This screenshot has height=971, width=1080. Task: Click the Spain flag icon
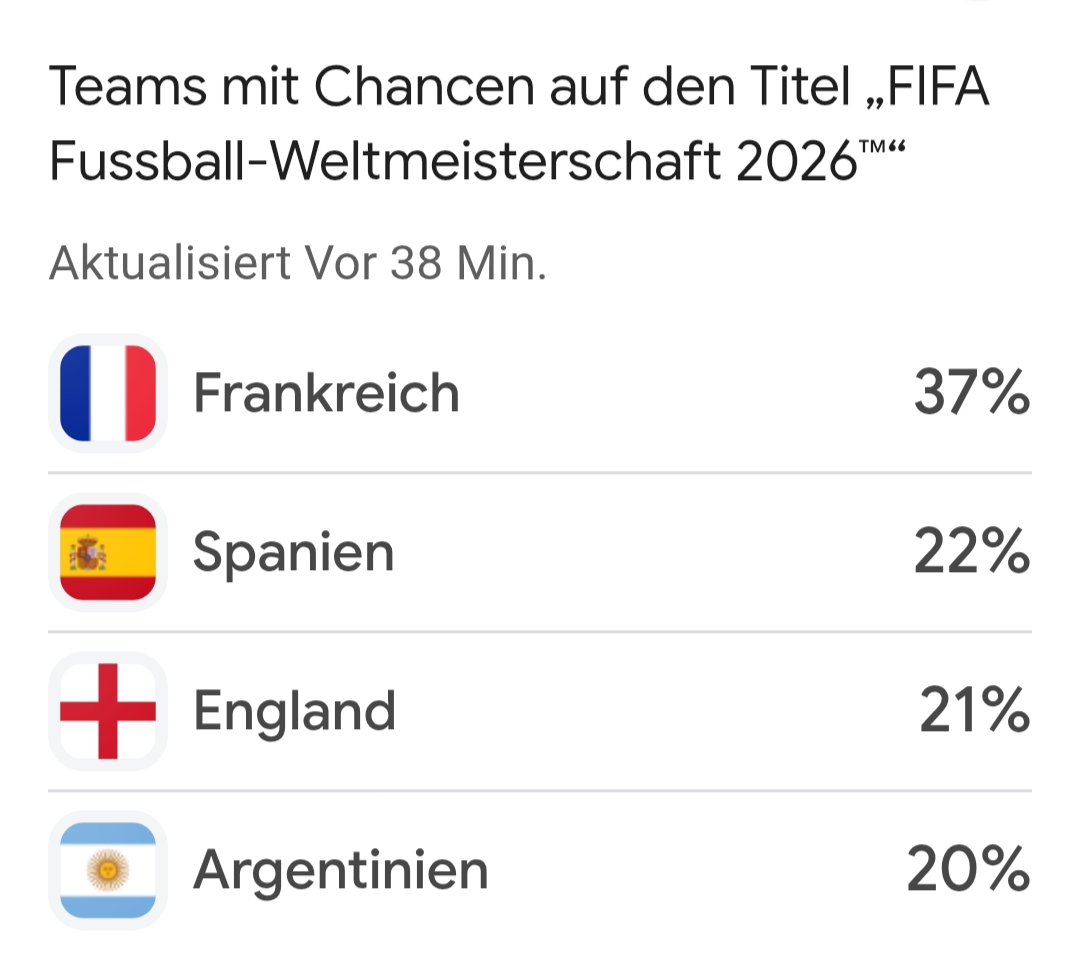[x=108, y=552]
